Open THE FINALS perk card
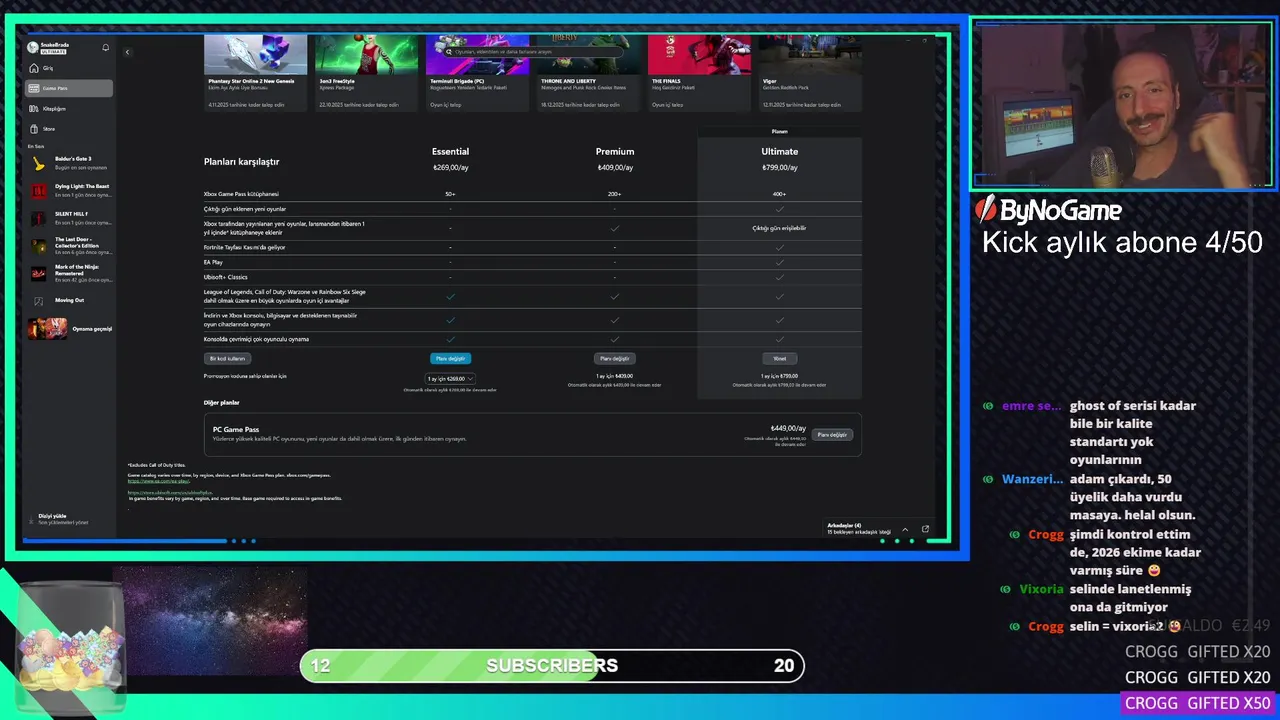Image resolution: width=1280 pixels, height=720 pixels. point(699,72)
